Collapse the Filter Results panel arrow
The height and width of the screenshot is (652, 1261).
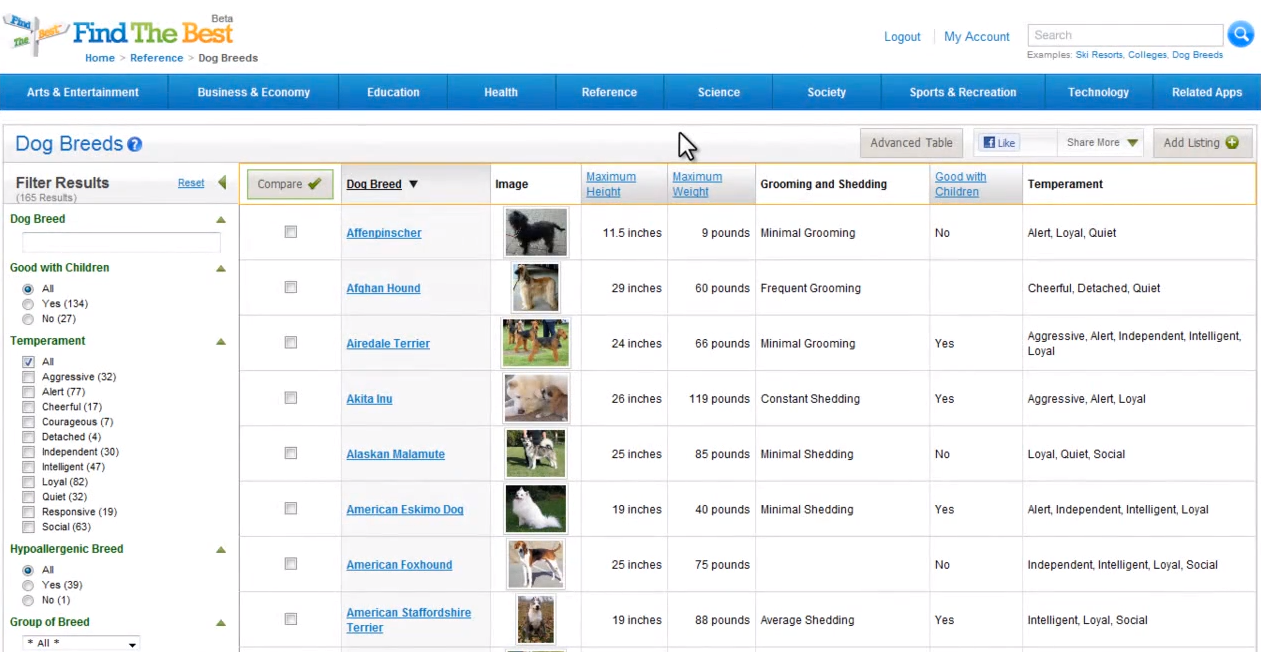[221, 183]
